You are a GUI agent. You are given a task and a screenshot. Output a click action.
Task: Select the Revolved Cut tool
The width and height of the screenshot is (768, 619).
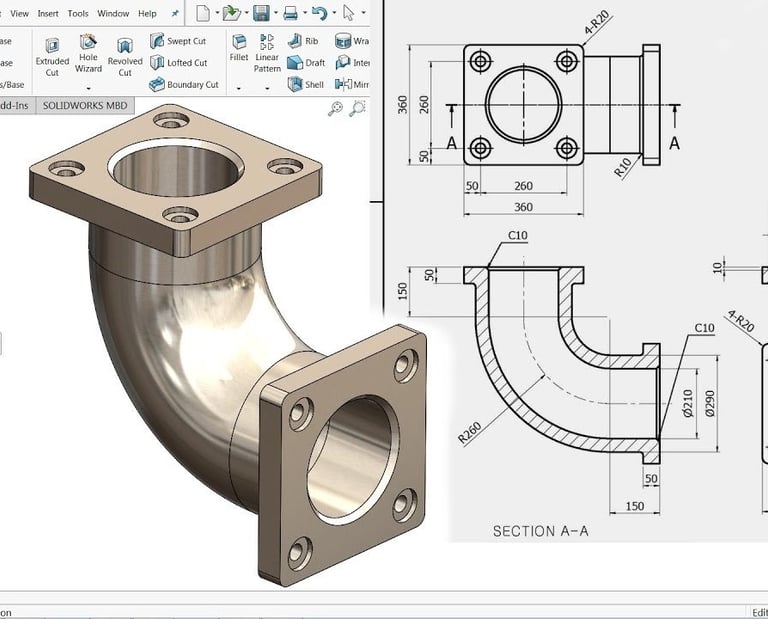pyautogui.click(x=125, y=57)
